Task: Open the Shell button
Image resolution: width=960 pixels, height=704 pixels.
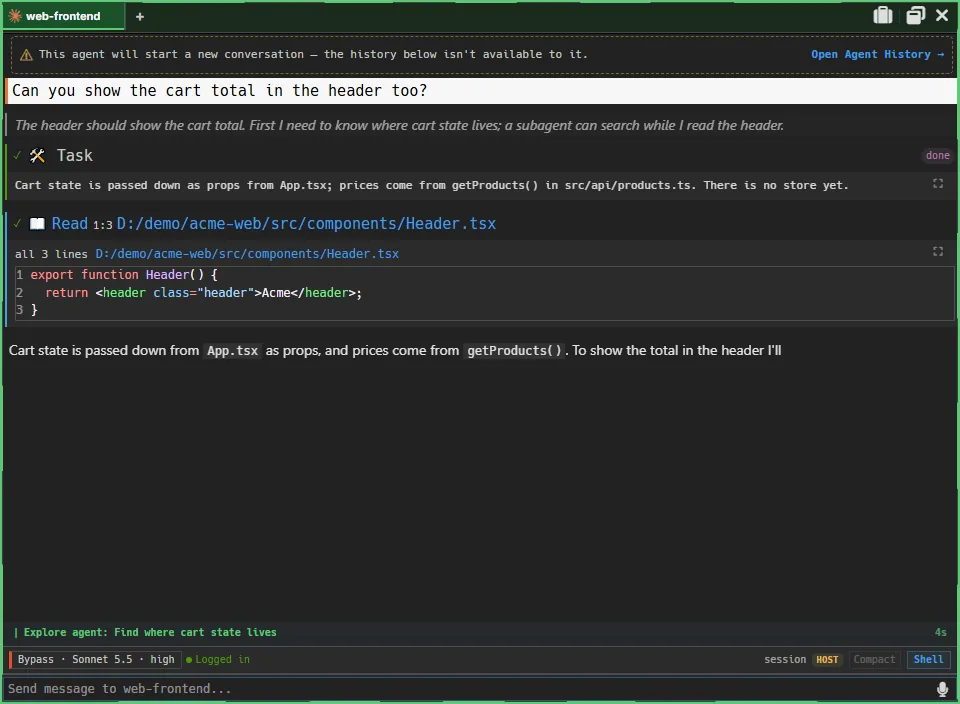Action: point(928,659)
